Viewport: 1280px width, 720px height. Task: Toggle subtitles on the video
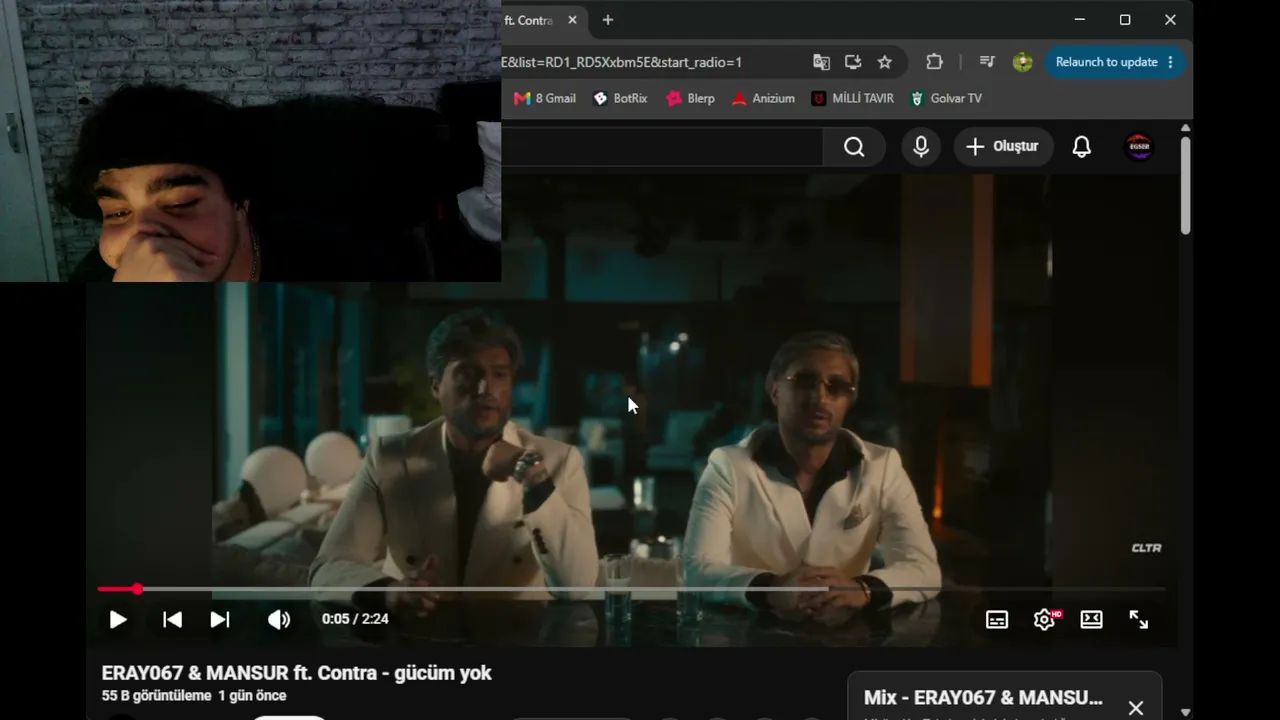[997, 619]
